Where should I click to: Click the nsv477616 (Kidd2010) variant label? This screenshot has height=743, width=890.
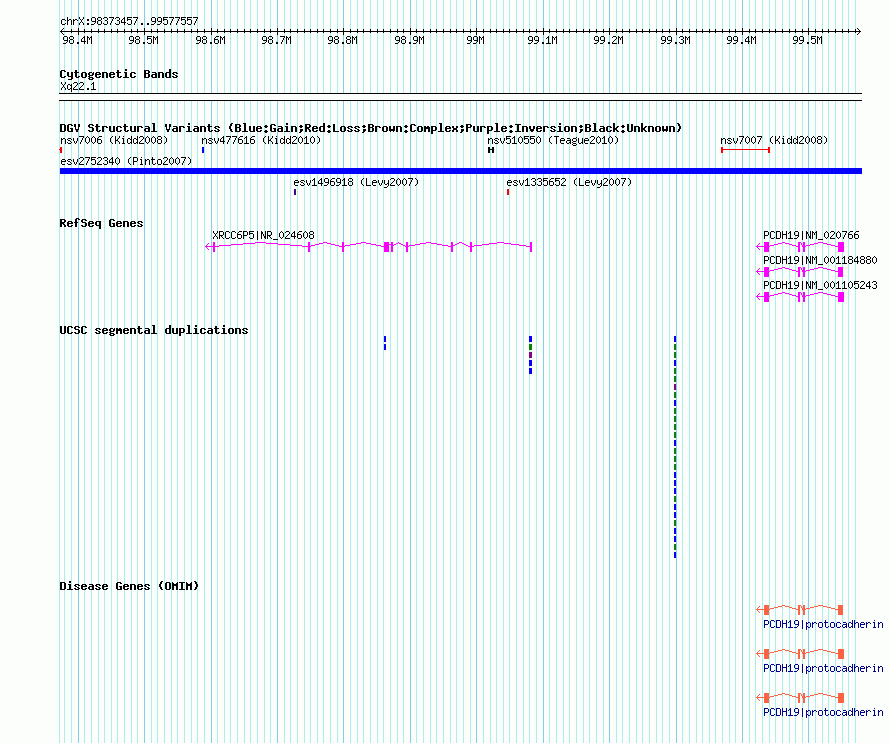(x=261, y=140)
